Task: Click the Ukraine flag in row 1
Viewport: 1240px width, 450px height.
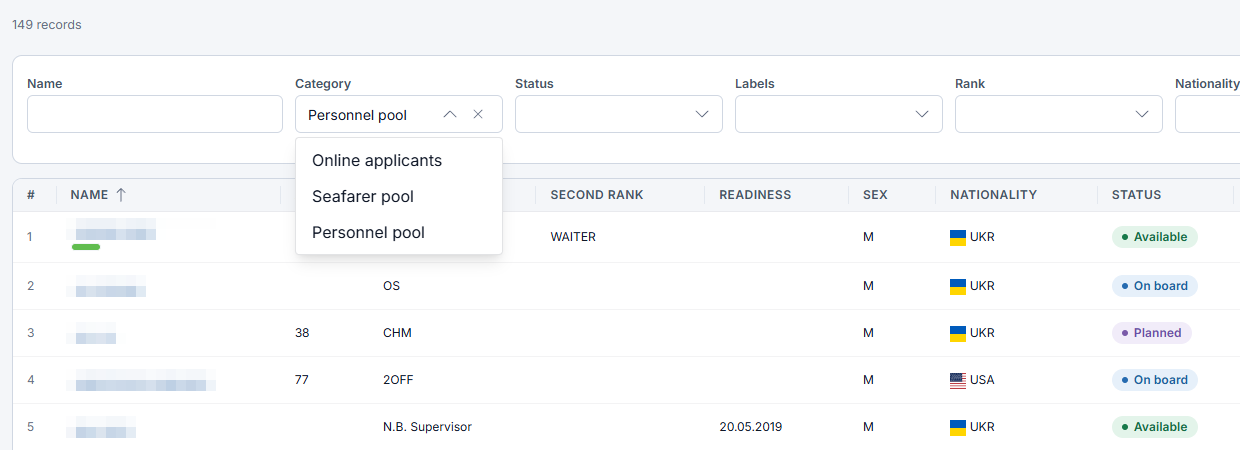Action: (x=958, y=237)
